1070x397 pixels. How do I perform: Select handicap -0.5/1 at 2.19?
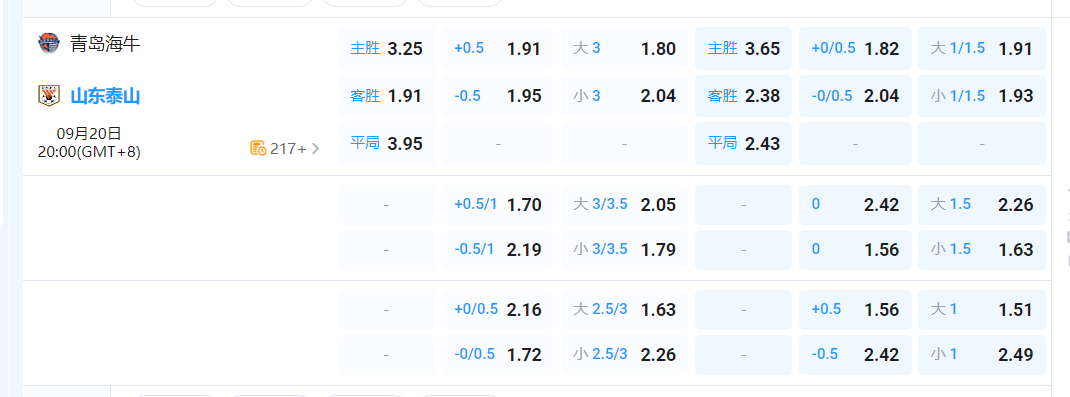tap(497, 250)
